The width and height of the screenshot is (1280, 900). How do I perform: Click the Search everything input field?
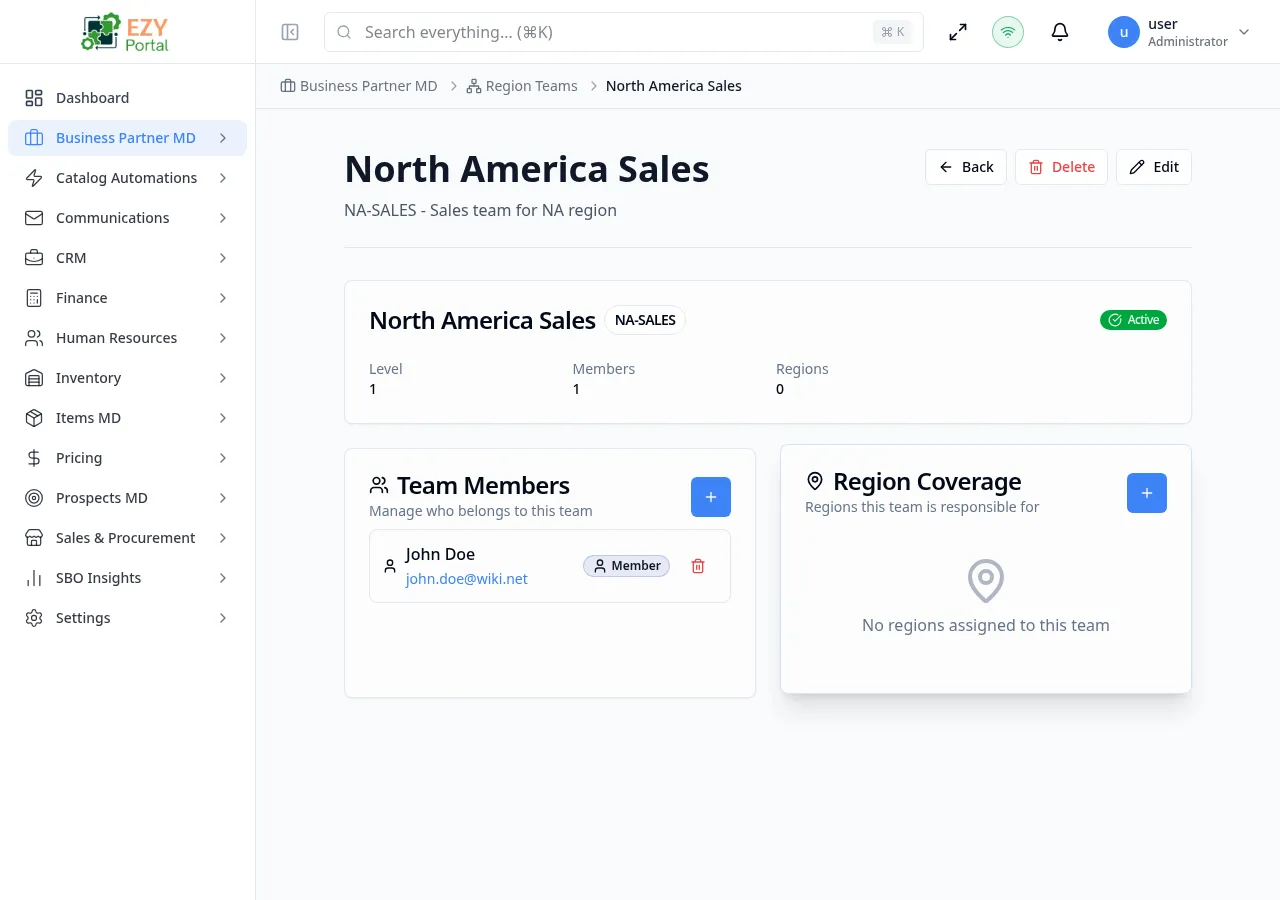tap(610, 32)
